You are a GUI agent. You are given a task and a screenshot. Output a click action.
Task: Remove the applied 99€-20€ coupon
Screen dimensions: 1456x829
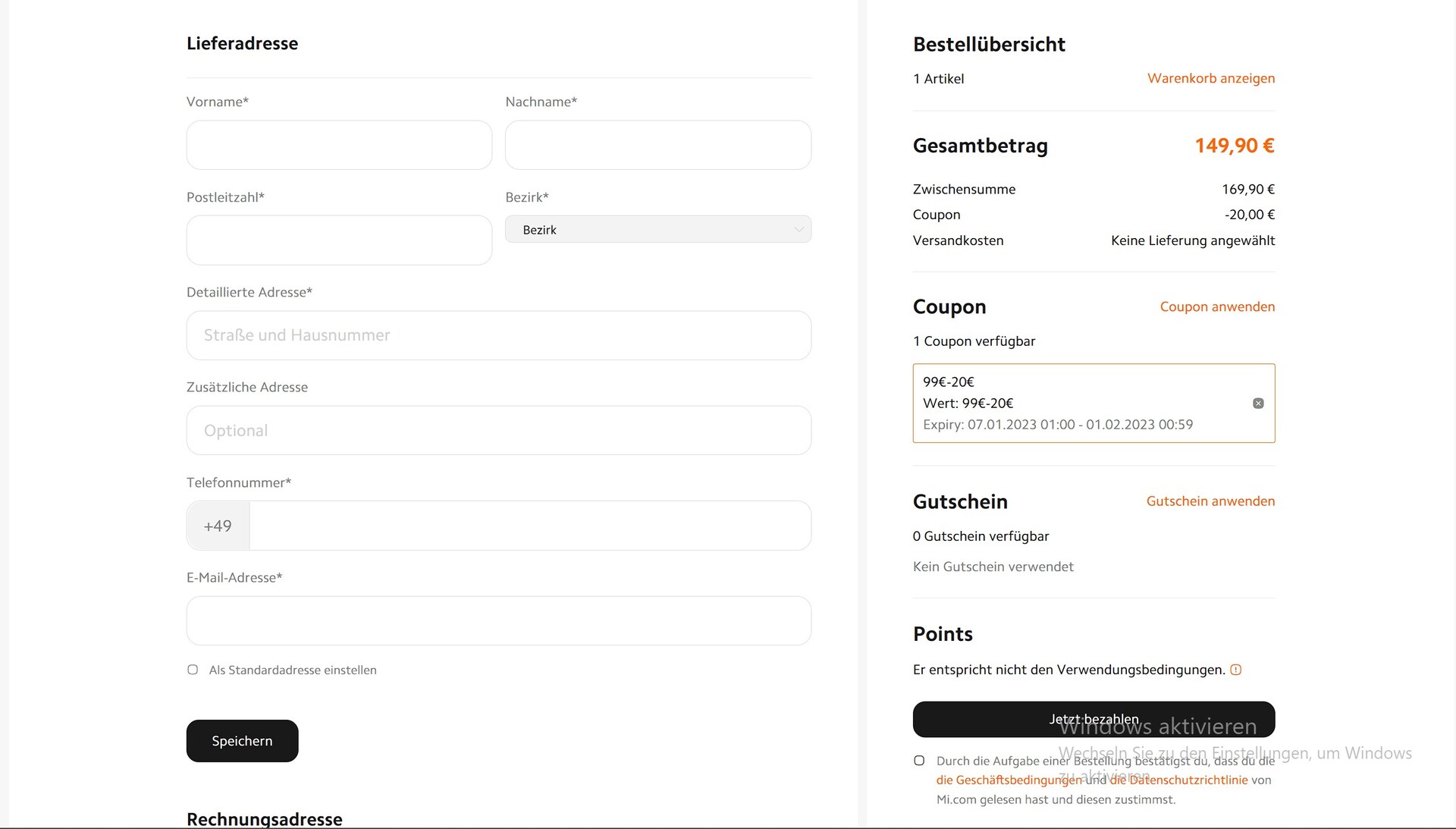click(x=1258, y=404)
